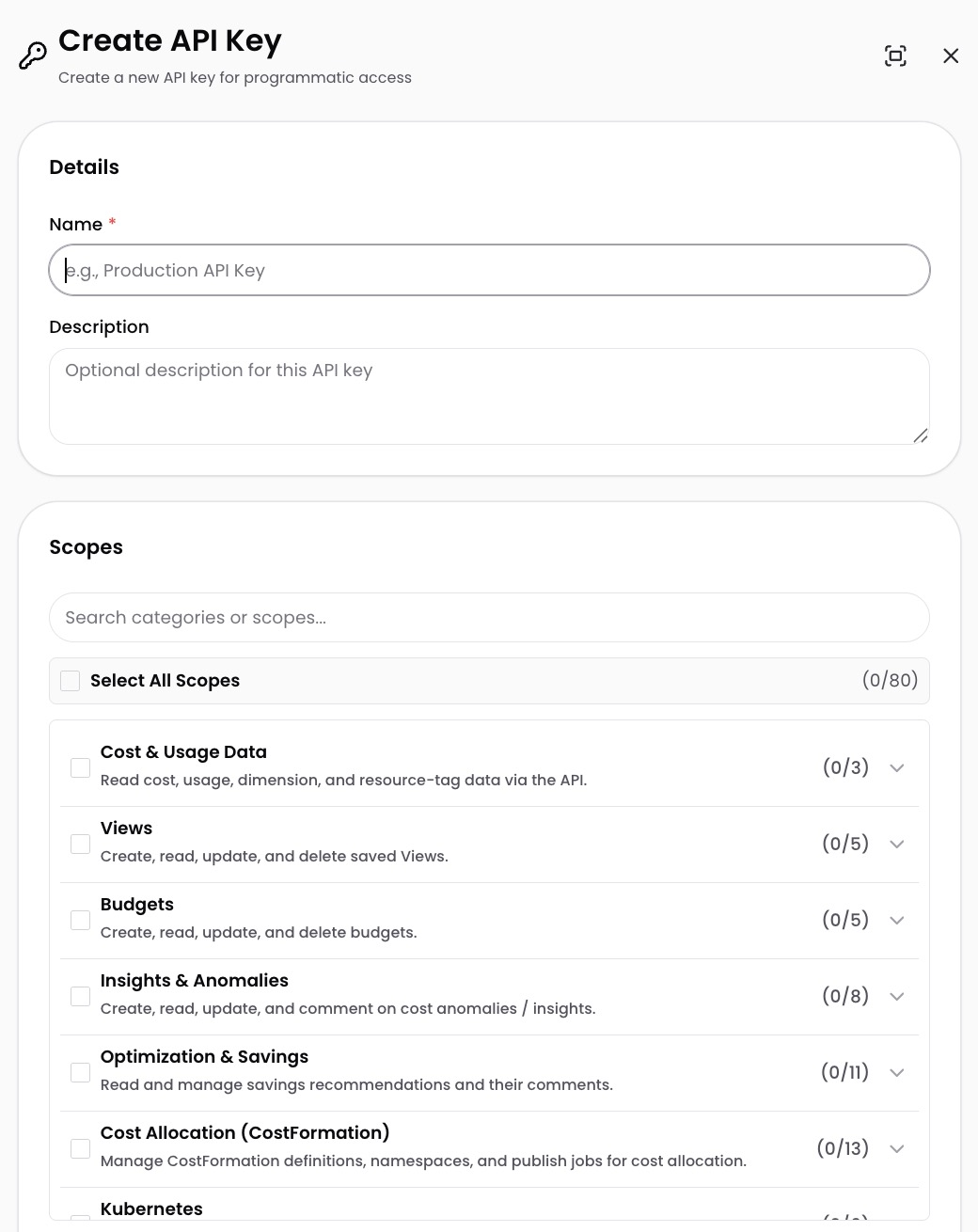The width and height of the screenshot is (978, 1232).
Task: Expand the Cost & Usage Data chevron
Action: click(897, 768)
